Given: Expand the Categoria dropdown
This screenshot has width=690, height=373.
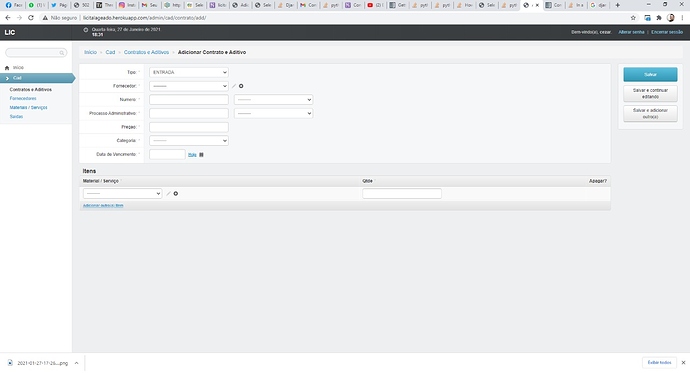Looking at the screenshot, I should [189, 141].
